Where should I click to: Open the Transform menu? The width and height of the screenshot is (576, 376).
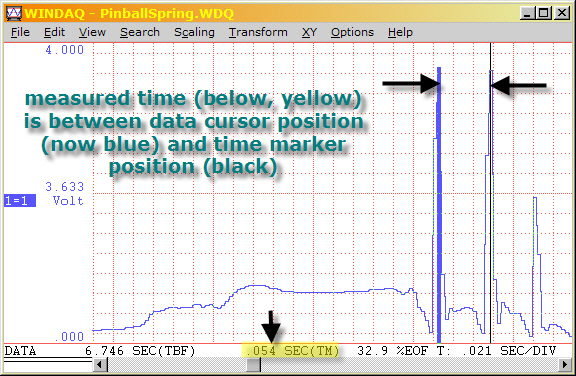tap(258, 32)
